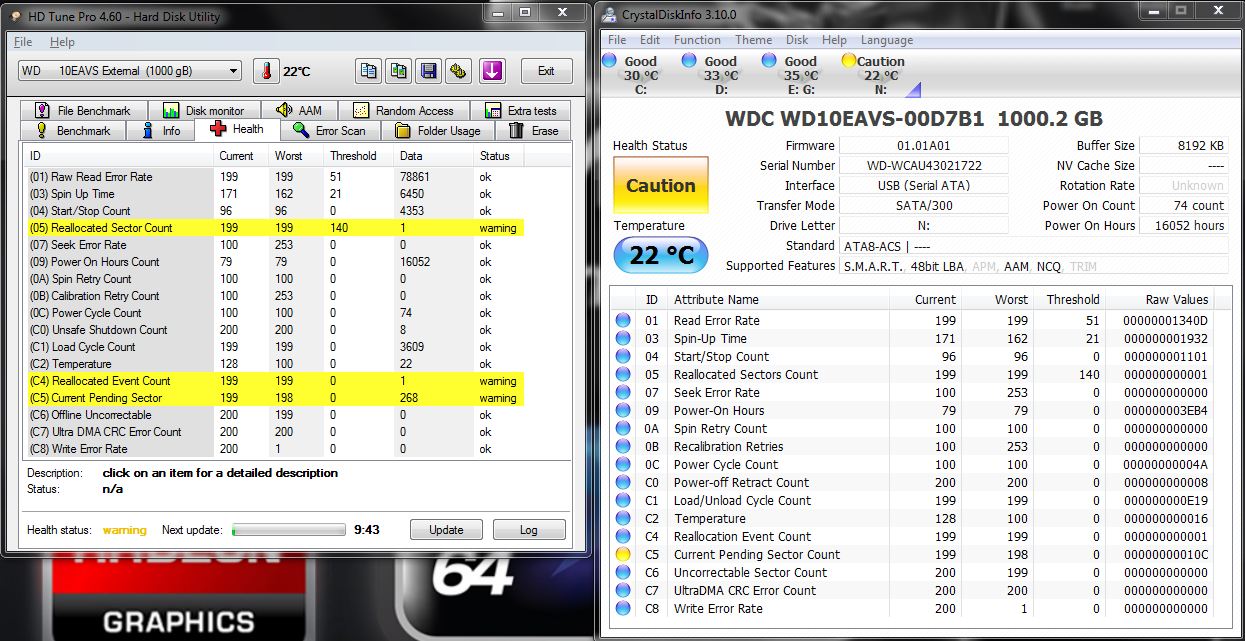This screenshot has width=1245, height=641.
Task: Click the copy screenshot to clipboard icon
Action: coord(399,71)
